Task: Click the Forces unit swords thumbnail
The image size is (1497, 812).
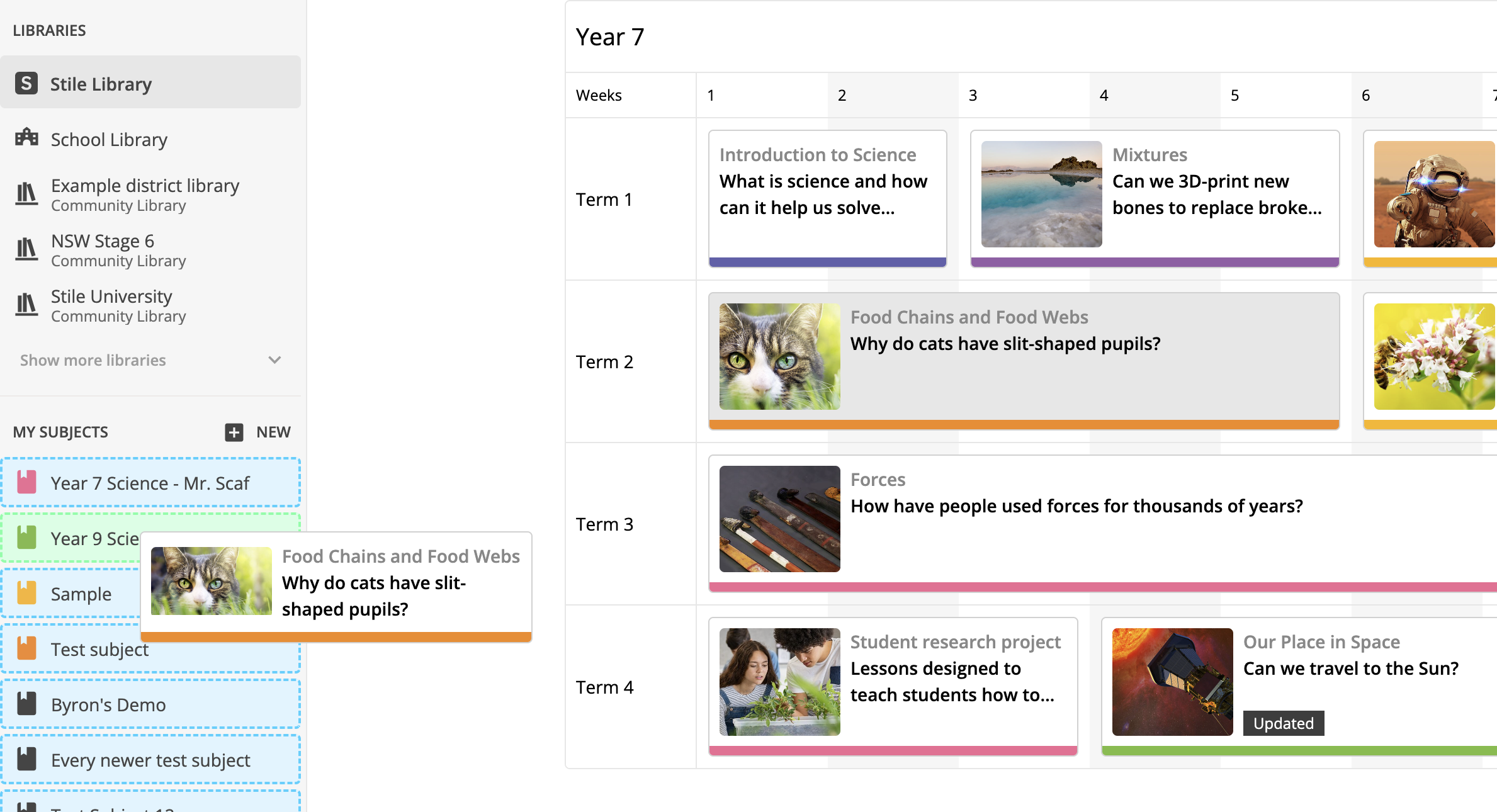Action: pyautogui.click(x=779, y=519)
